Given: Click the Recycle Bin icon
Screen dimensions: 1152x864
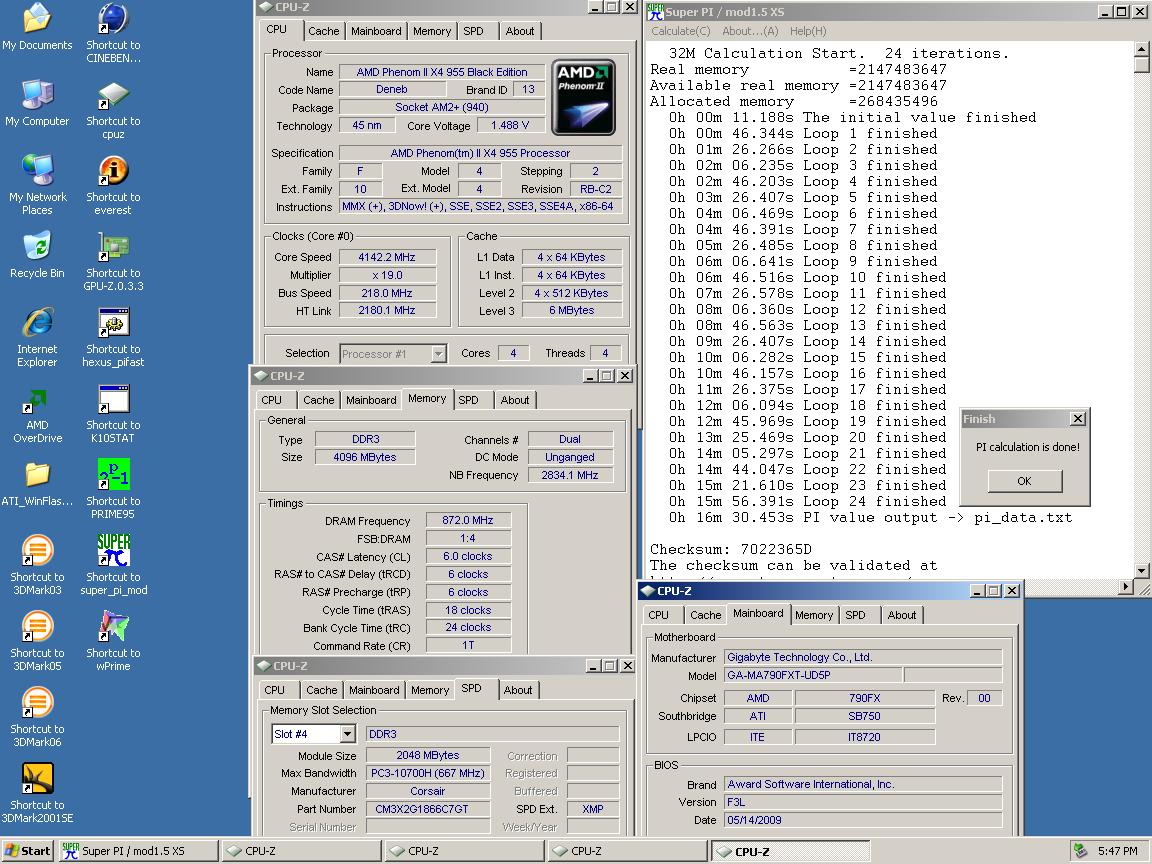Looking at the screenshot, I should coord(37,255).
